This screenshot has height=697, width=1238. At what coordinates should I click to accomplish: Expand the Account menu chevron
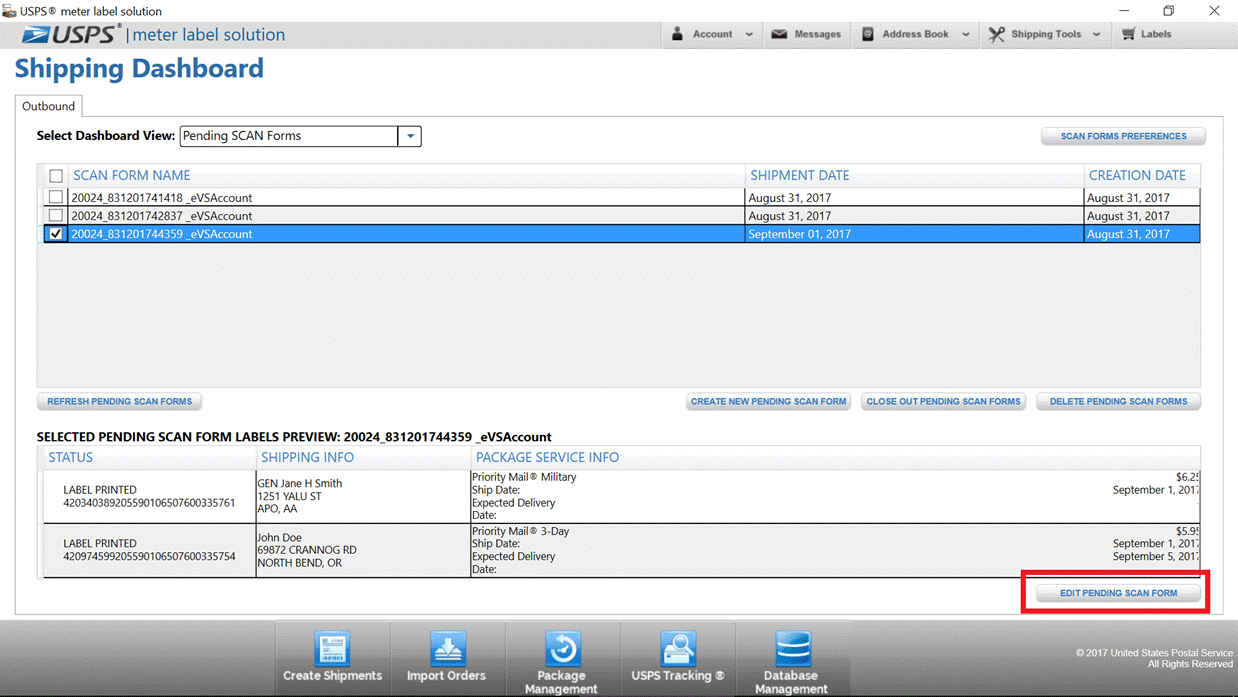[x=749, y=34]
